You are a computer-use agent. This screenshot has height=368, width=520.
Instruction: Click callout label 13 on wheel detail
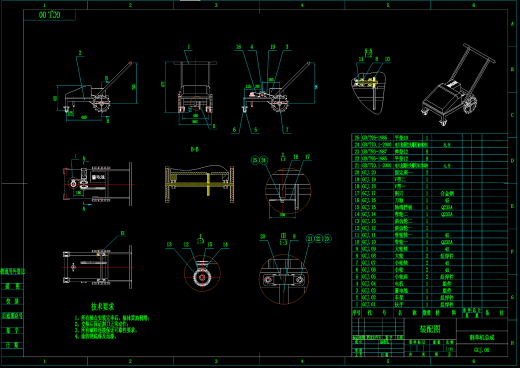coord(169,245)
